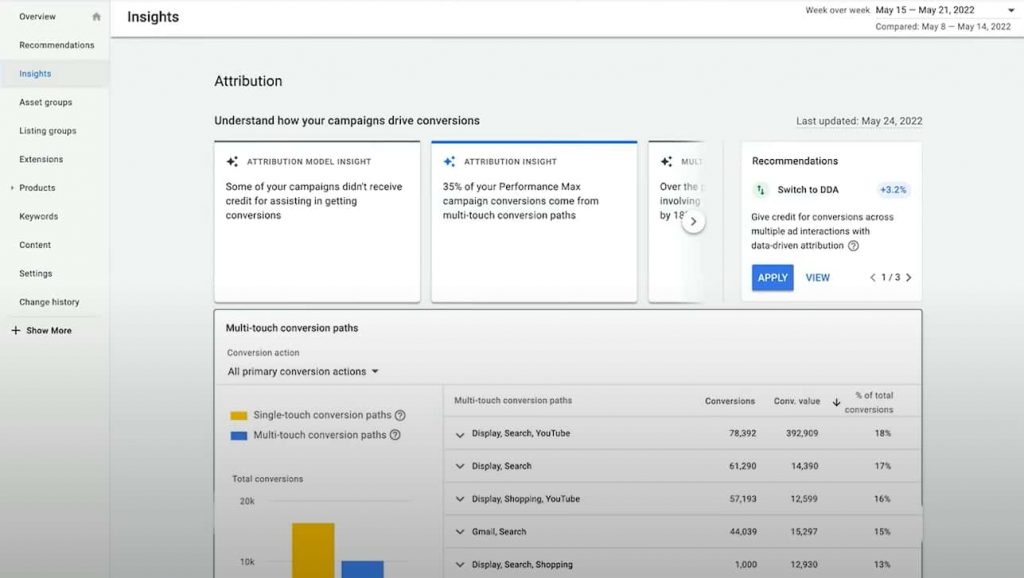Click the Switch to DDA recommendation title

click(808, 190)
